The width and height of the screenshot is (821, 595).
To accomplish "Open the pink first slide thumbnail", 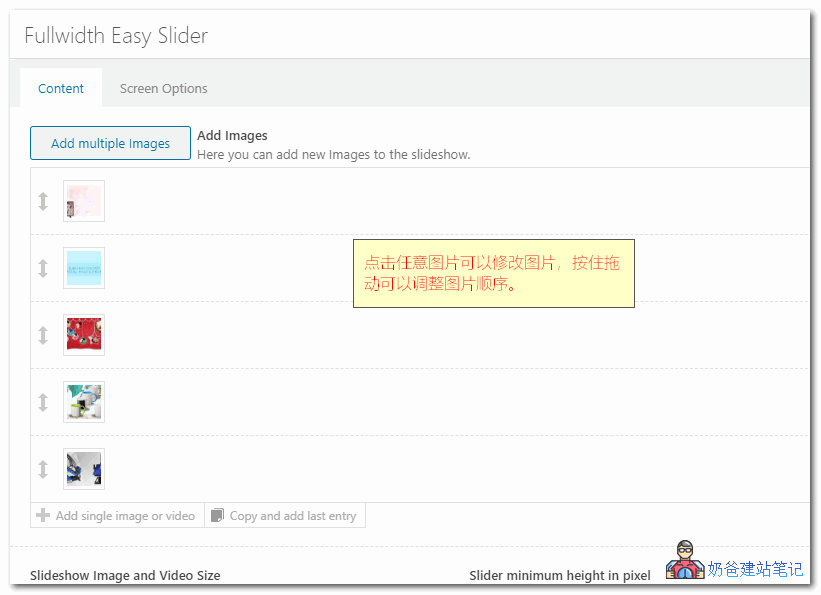I will 84,201.
